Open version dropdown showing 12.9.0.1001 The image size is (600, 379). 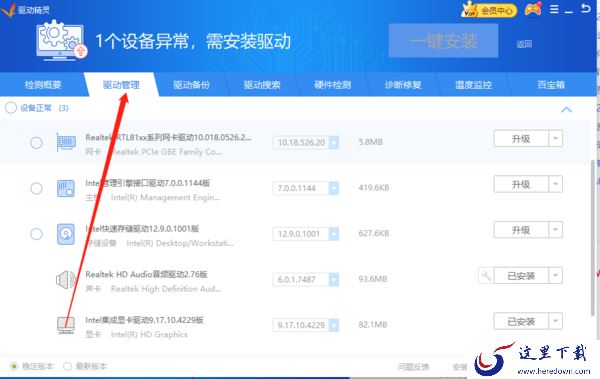click(x=334, y=234)
